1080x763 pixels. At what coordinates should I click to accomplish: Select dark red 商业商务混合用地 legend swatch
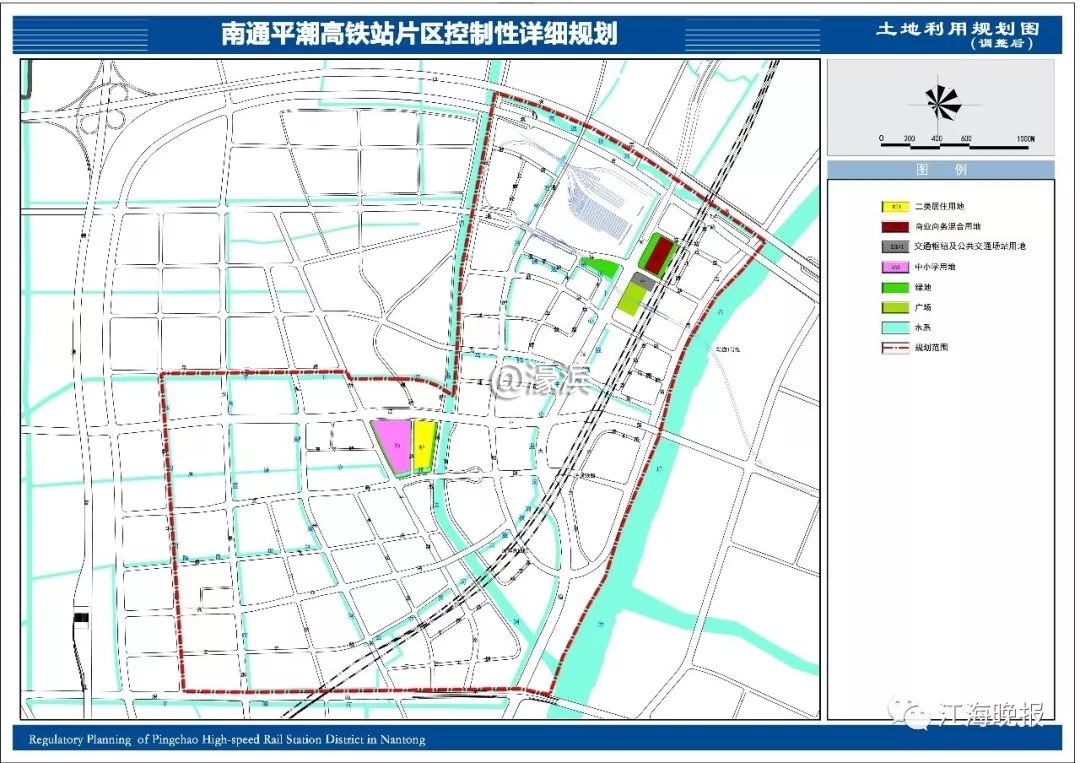coord(894,227)
